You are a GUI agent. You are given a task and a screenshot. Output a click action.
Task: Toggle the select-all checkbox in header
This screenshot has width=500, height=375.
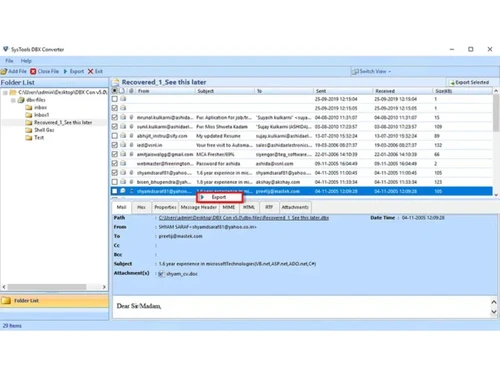(x=115, y=91)
